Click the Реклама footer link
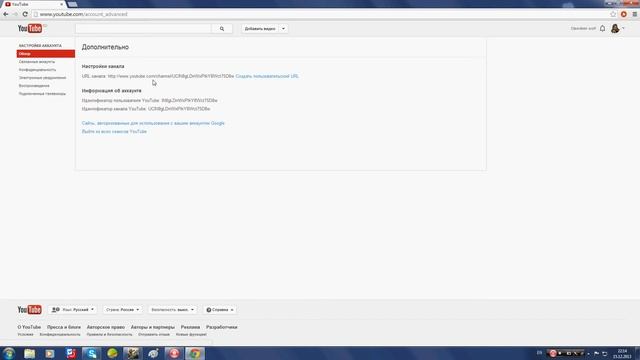The width and height of the screenshot is (640, 360). [190, 327]
